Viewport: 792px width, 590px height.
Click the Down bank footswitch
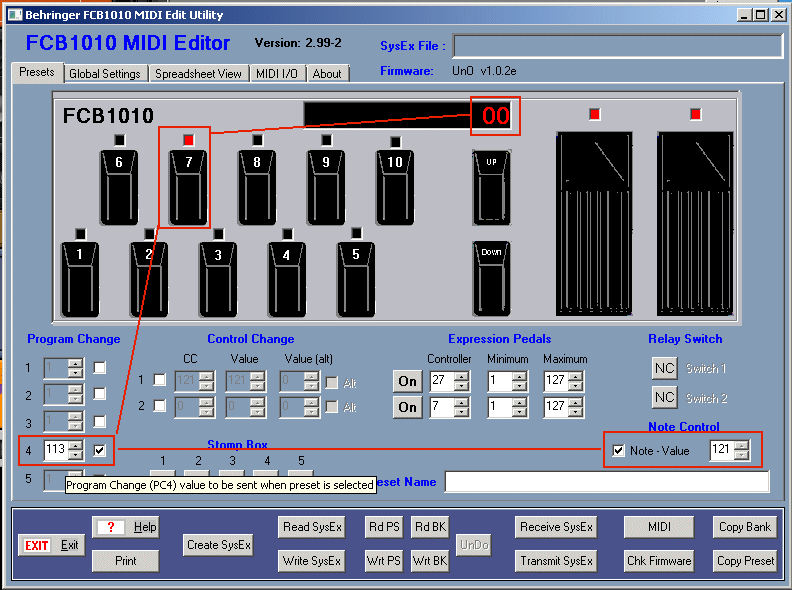[x=491, y=279]
